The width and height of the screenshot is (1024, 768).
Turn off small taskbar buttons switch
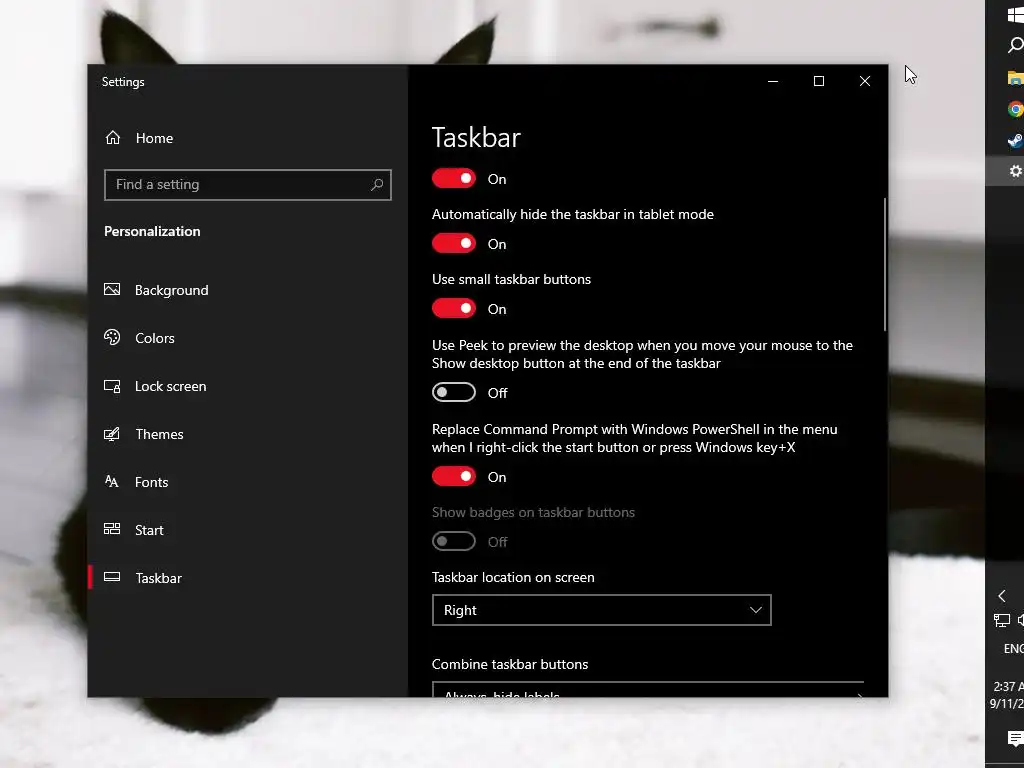[454, 308]
